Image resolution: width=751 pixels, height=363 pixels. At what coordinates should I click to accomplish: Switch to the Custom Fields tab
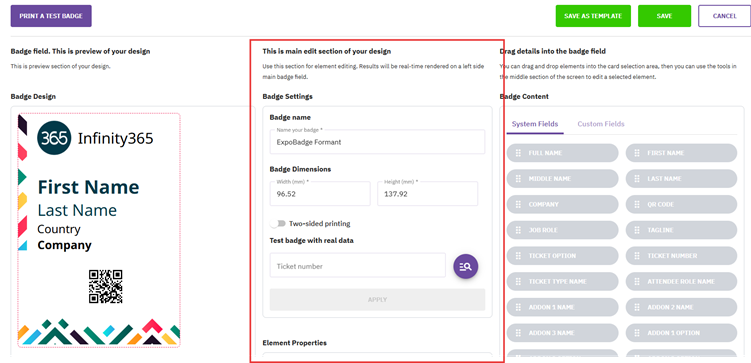click(601, 124)
